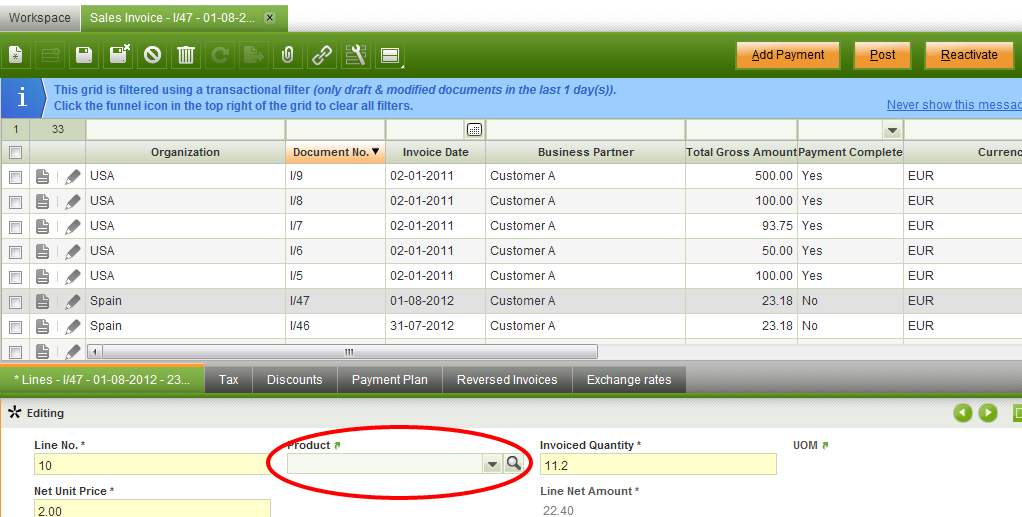Delete the record with the trash icon
Image resolution: width=1022 pixels, height=517 pixels.
tap(186, 55)
